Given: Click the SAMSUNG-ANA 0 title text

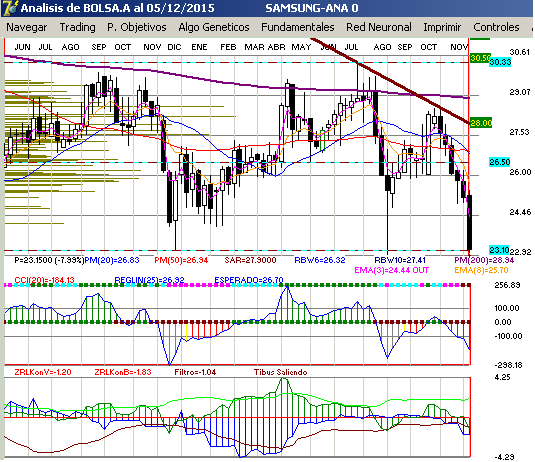Looking at the screenshot, I should click(x=312, y=8).
